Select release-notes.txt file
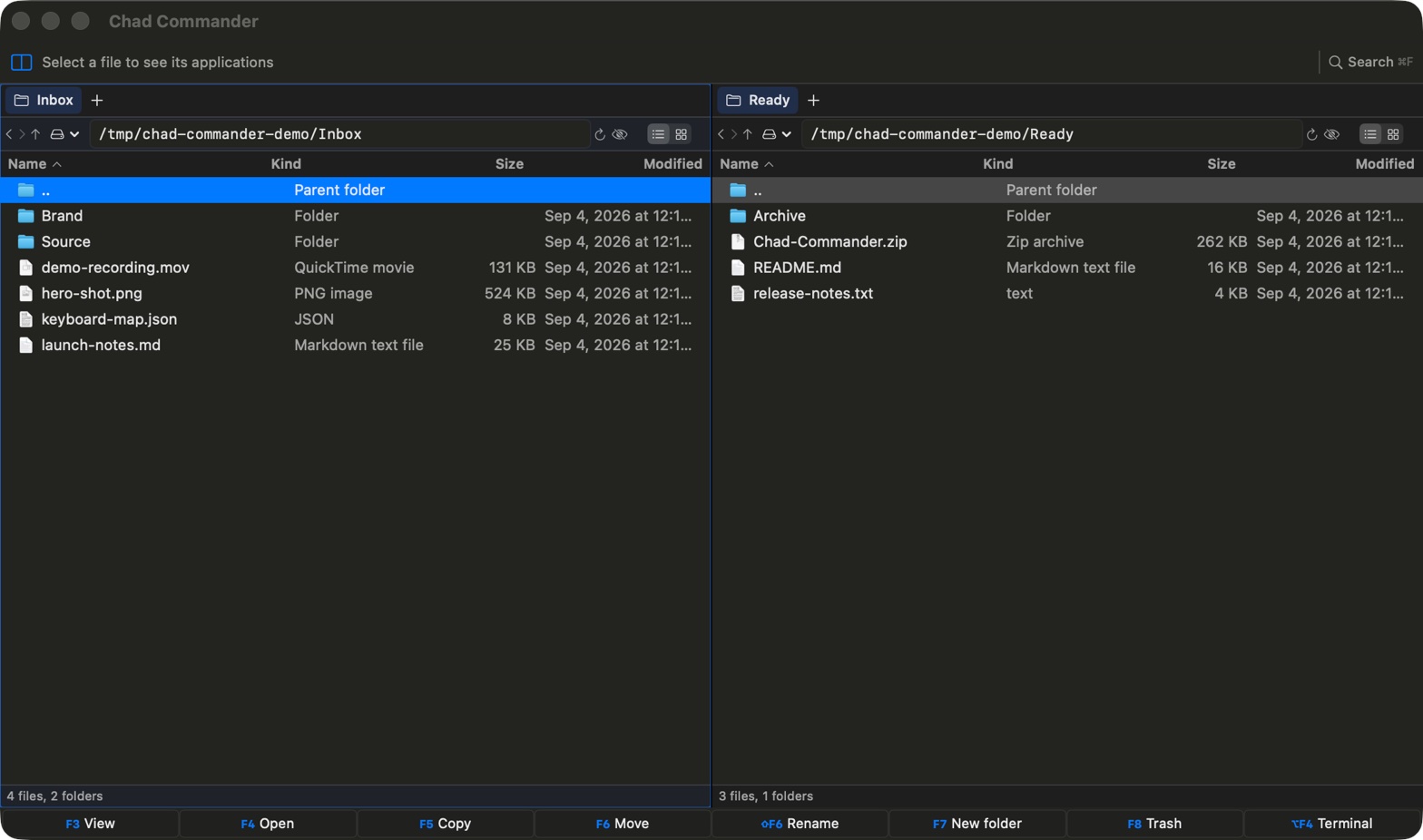Viewport: 1423px width, 840px height. (1067, 293)
